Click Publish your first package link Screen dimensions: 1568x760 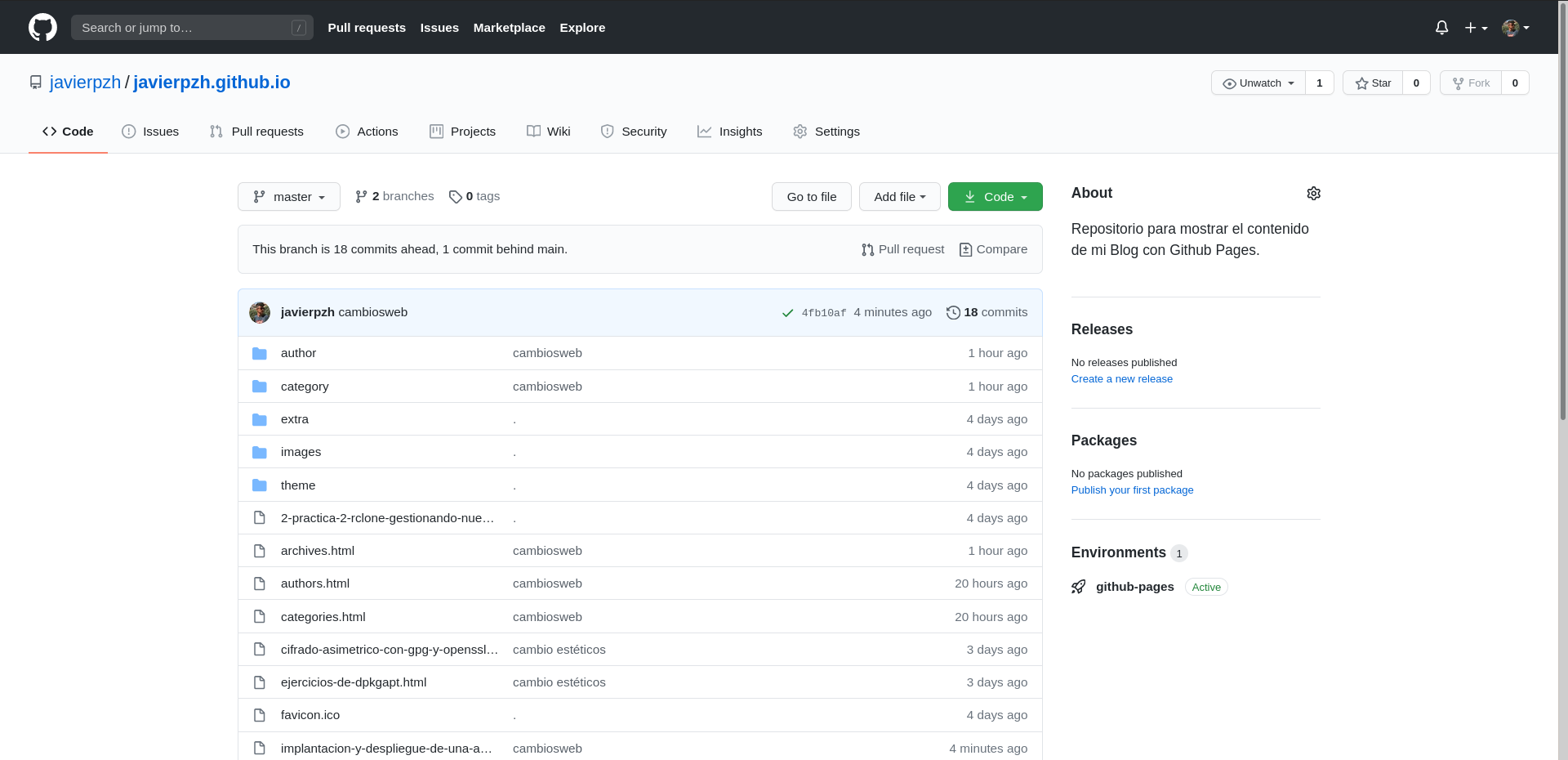pos(1132,490)
